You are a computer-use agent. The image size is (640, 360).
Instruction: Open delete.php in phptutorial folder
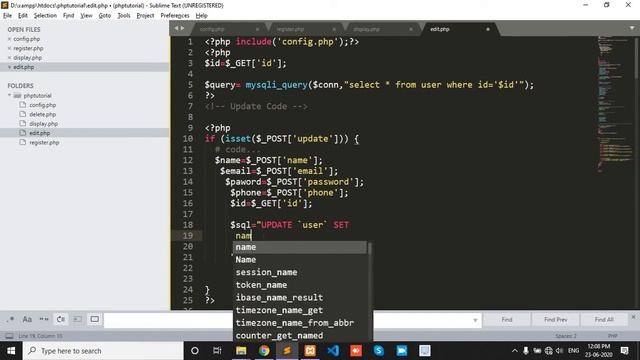coord(42,114)
